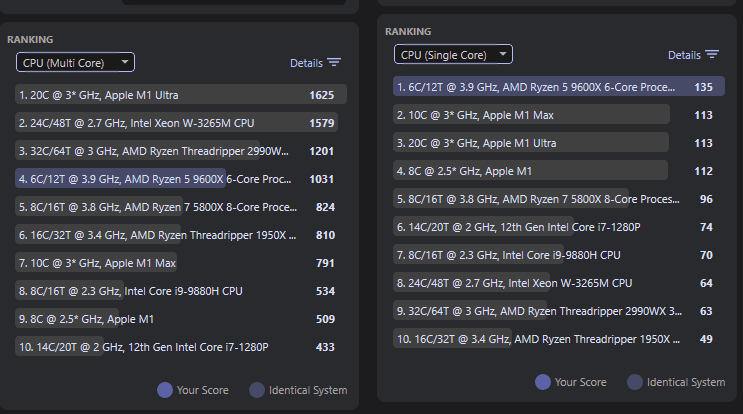Screen dimensions: 743x414
Task: Select Multi Core row Core i7-1280P scoring 433
Action: (x=181, y=346)
